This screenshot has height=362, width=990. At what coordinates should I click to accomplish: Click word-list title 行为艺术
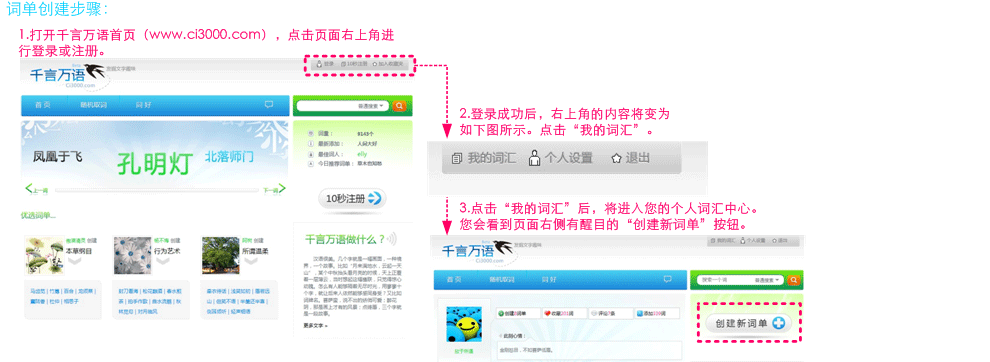167,250
